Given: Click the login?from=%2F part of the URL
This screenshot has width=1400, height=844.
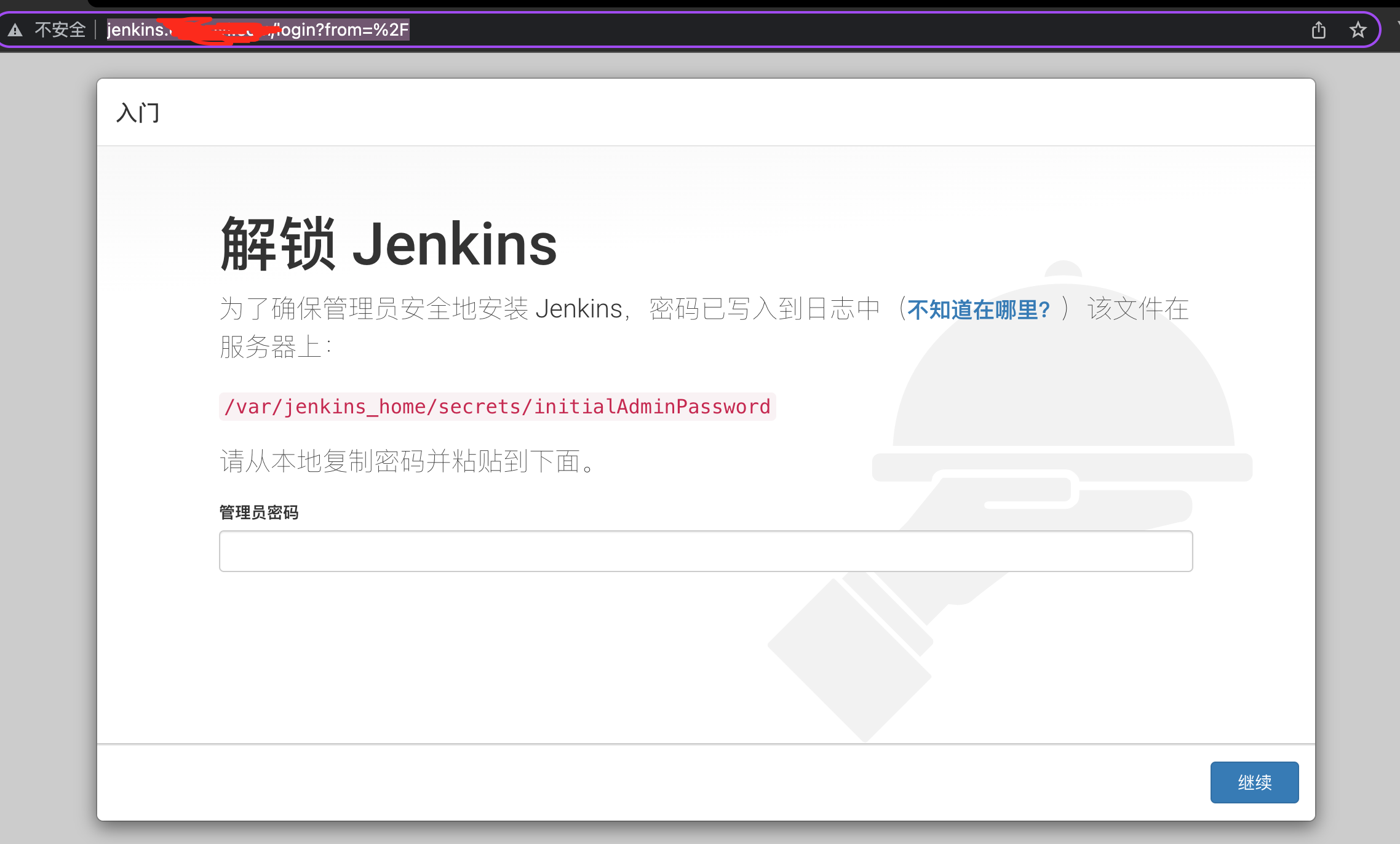Looking at the screenshot, I should (344, 30).
